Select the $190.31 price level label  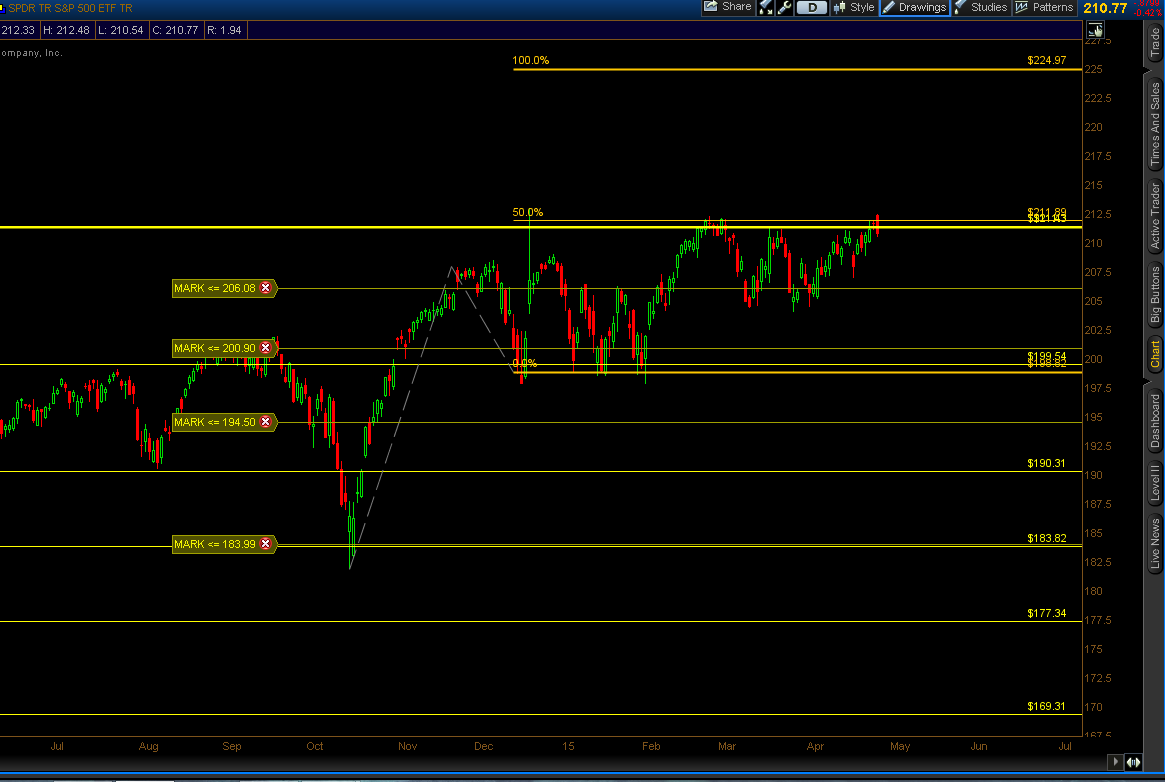(x=1046, y=463)
